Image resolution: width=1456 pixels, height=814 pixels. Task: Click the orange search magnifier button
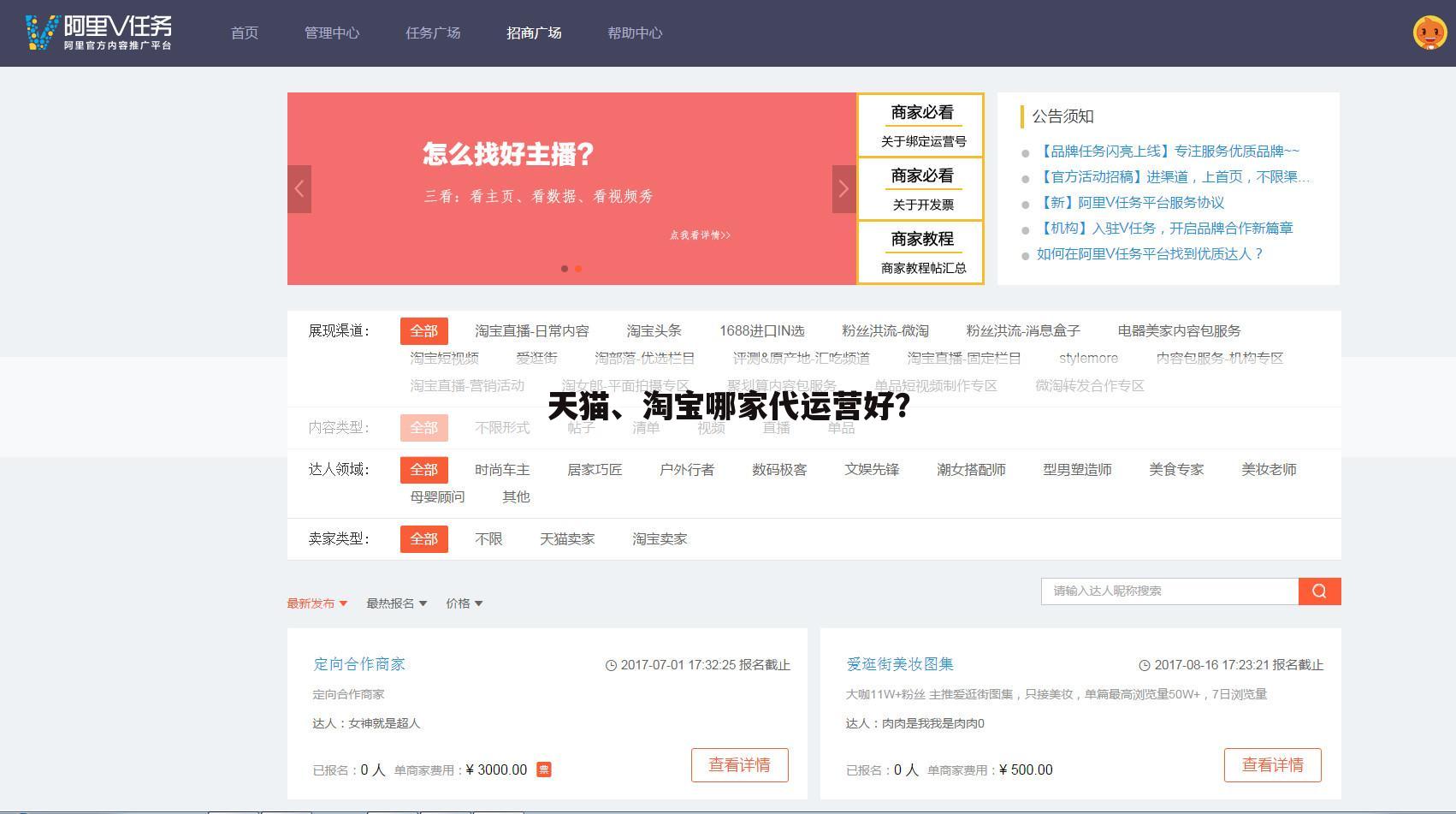[x=1319, y=591]
